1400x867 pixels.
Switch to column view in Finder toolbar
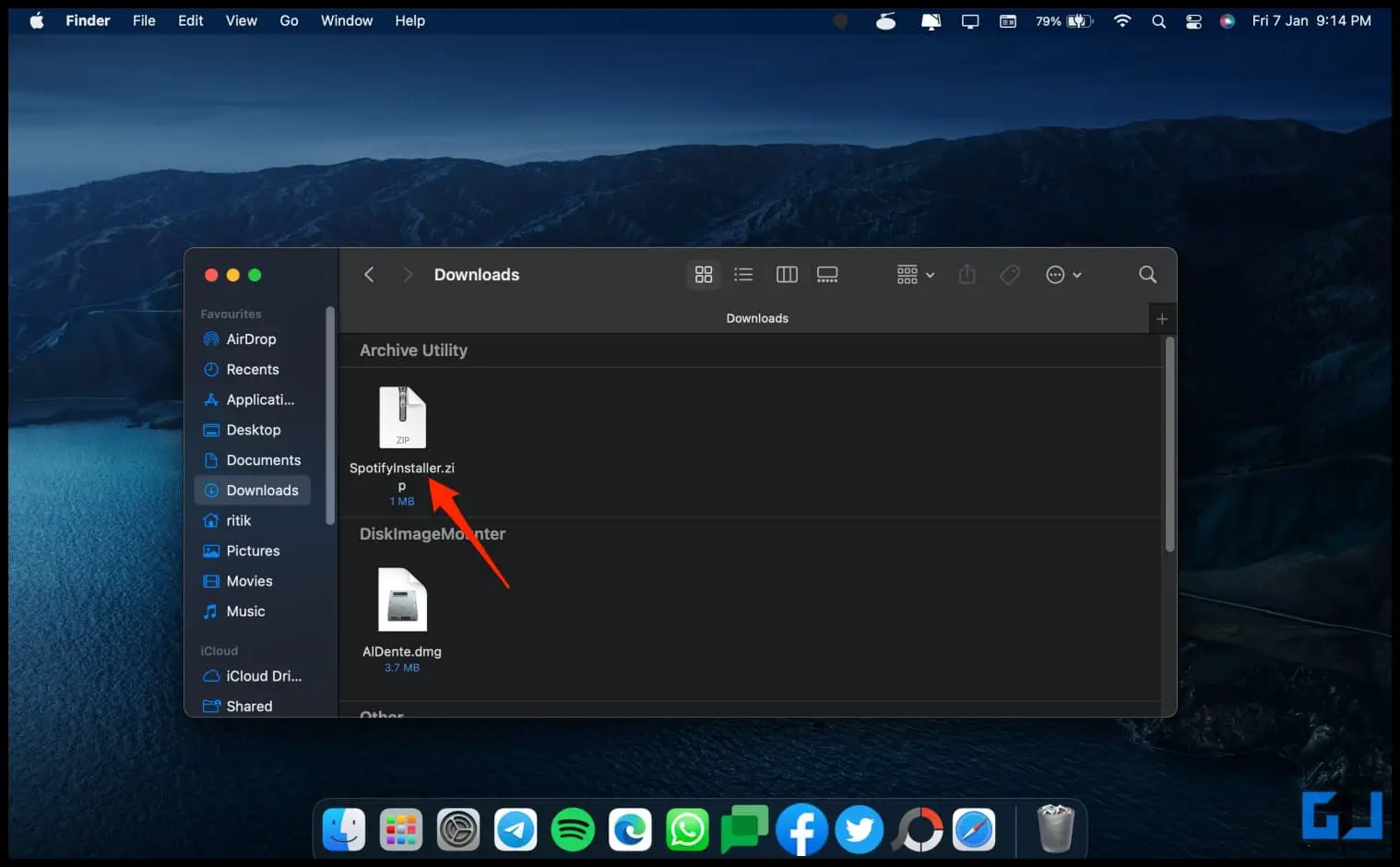787,275
